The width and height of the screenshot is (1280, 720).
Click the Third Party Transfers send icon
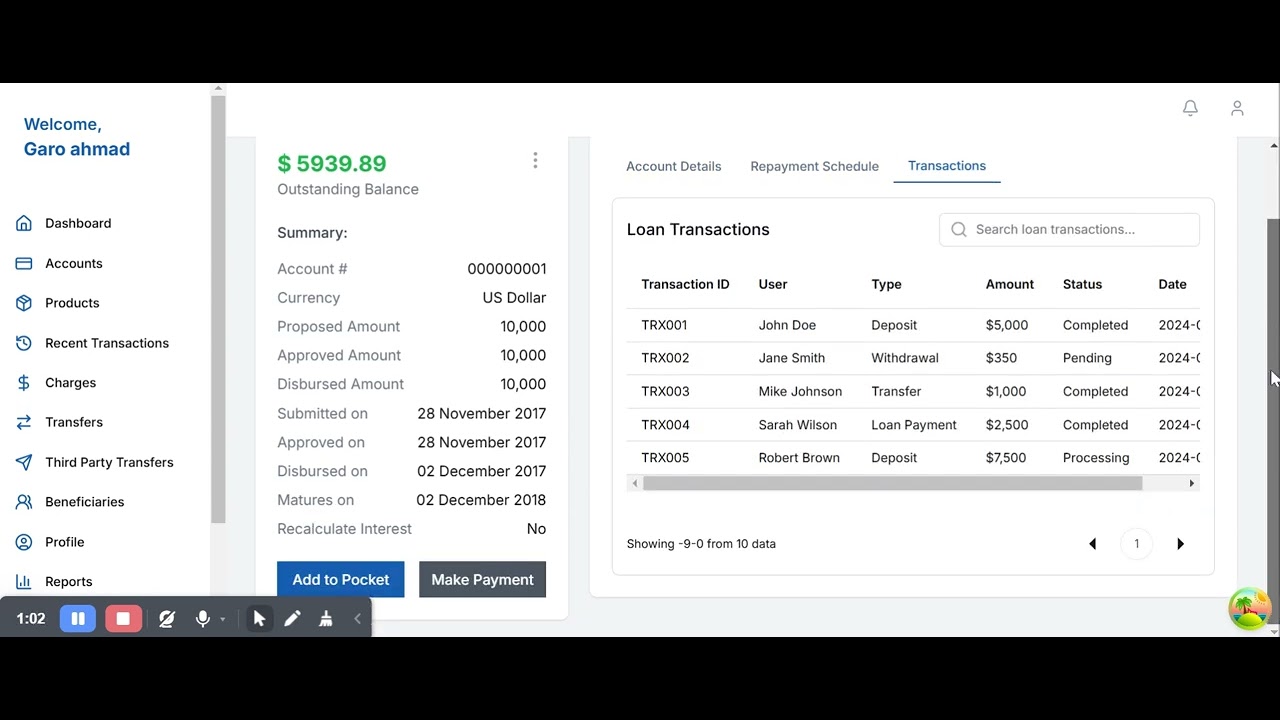pyautogui.click(x=24, y=462)
